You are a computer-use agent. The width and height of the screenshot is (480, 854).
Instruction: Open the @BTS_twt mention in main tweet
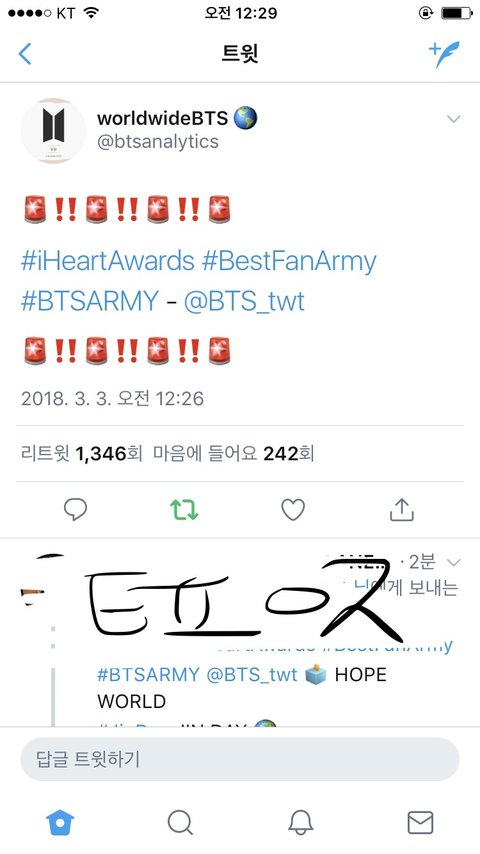pyautogui.click(x=244, y=301)
